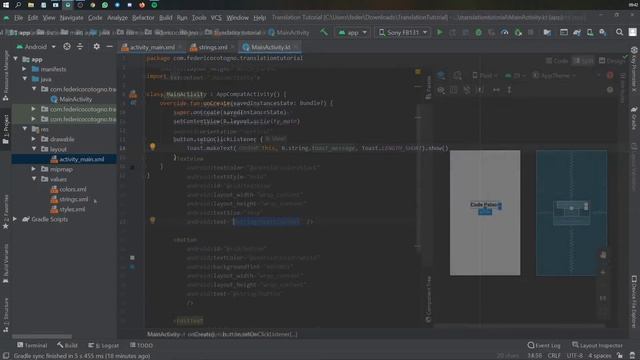Open the Android profiler gauge icon
Screen dimensions: 640x360
point(504,32)
